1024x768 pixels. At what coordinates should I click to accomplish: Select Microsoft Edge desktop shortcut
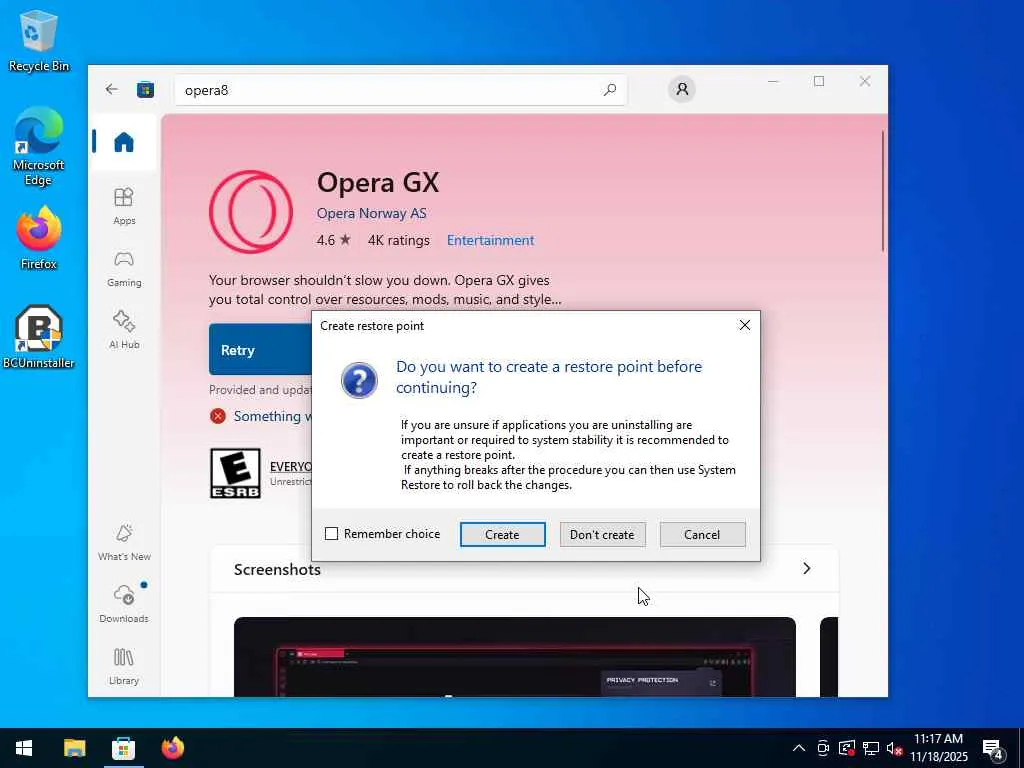[x=39, y=146]
